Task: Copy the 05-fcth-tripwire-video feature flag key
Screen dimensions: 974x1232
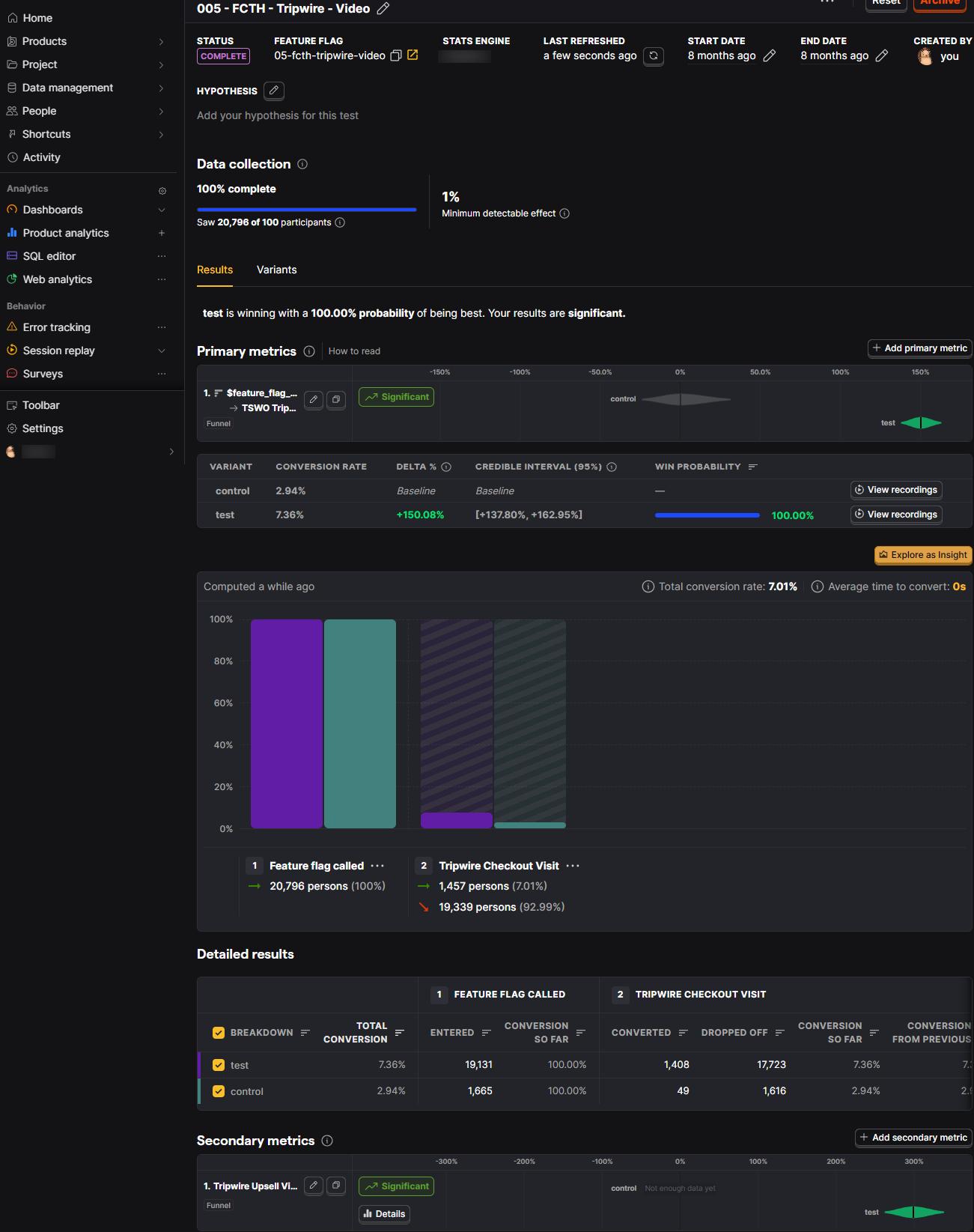Action: coord(397,55)
